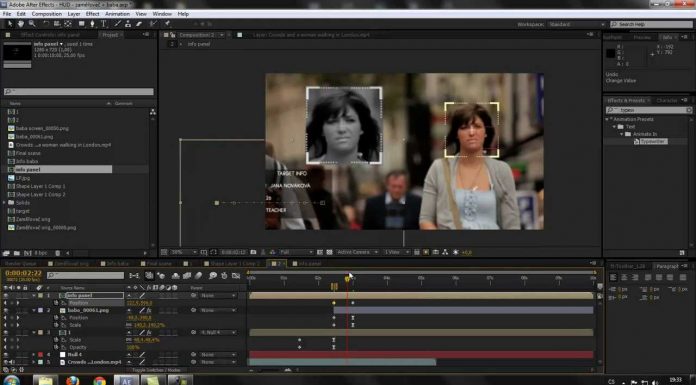Select the Rectangle shape tool
The height and width of the screenshot is (385, 696).
click(x=82, y=24)
